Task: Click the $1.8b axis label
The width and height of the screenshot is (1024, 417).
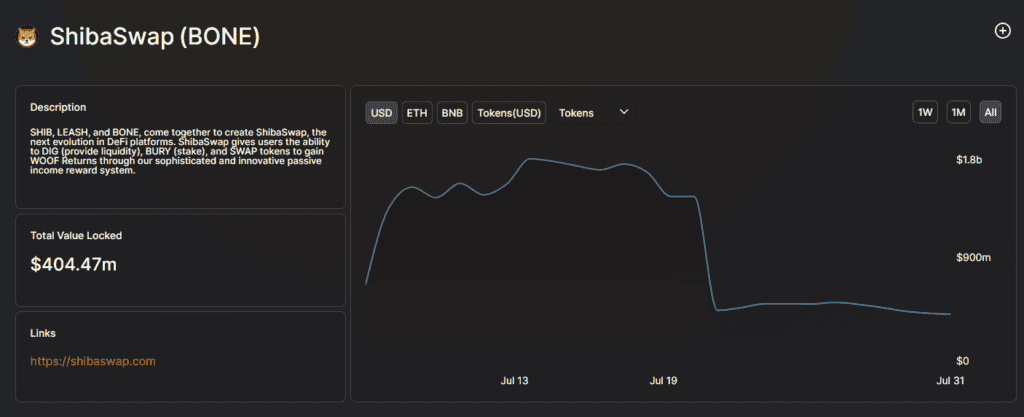Action: [x=968, y=160]
